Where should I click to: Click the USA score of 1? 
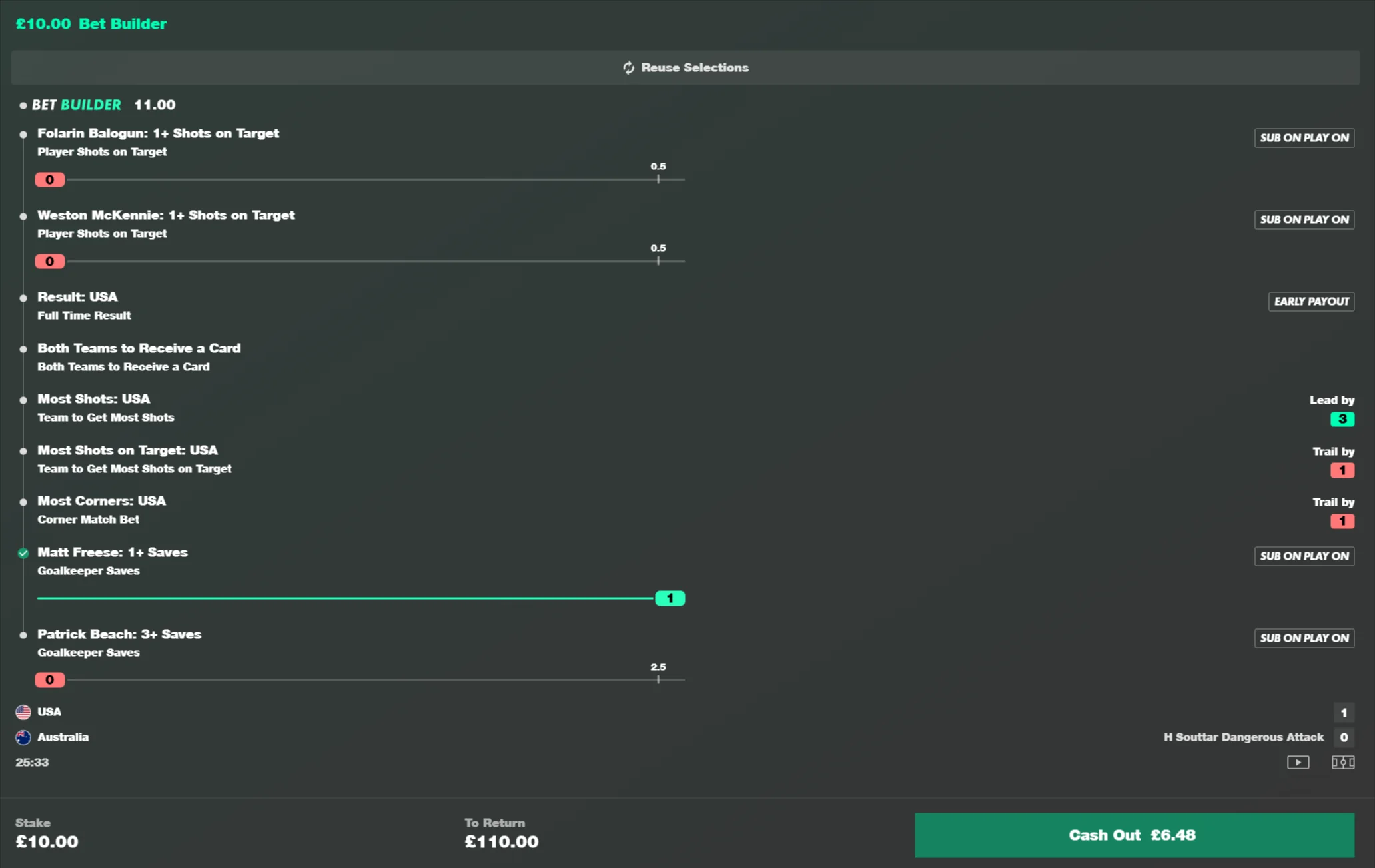pos(1344,713)
